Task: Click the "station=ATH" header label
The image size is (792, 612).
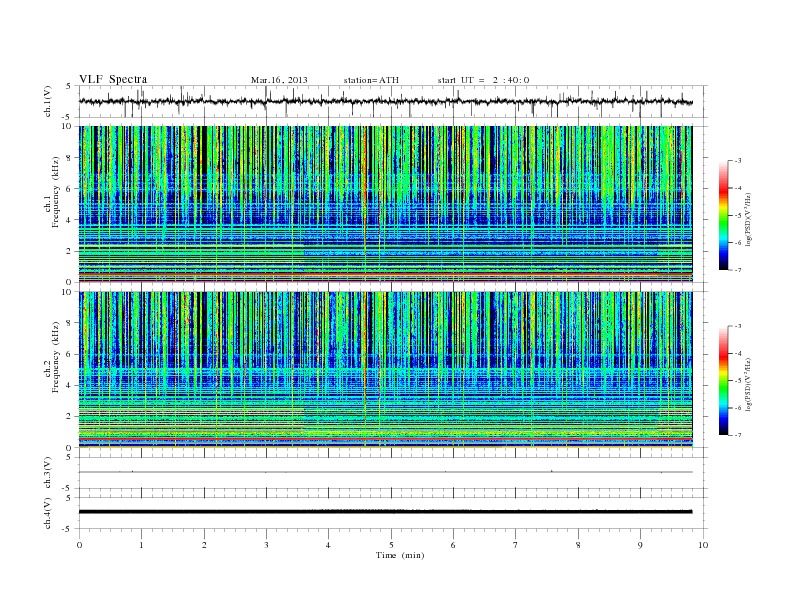Action: point(371,80)
